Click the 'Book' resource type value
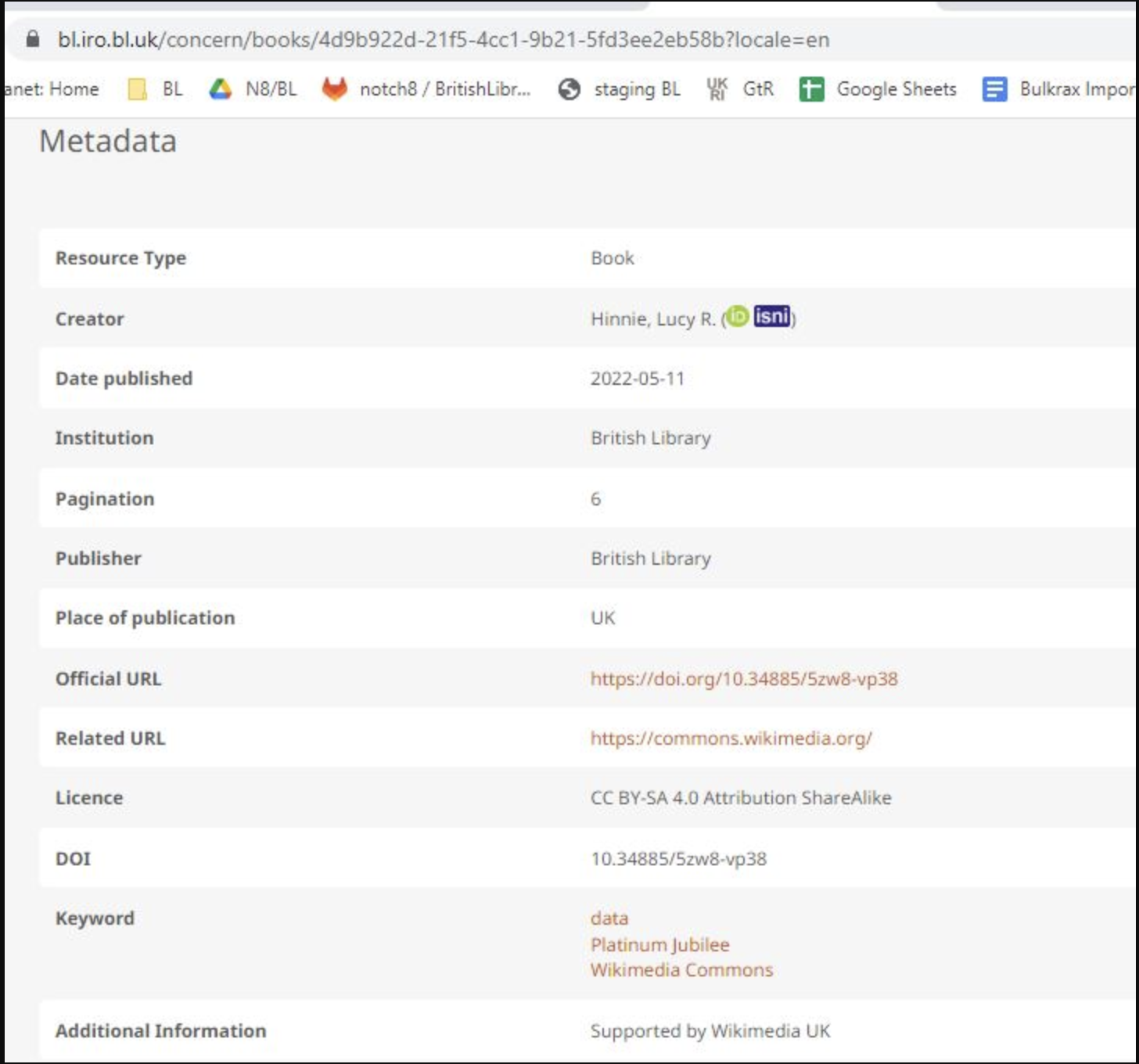The height and width of the screenshot is (1064, 1139). pyautogui.click(x=613, y=258)
